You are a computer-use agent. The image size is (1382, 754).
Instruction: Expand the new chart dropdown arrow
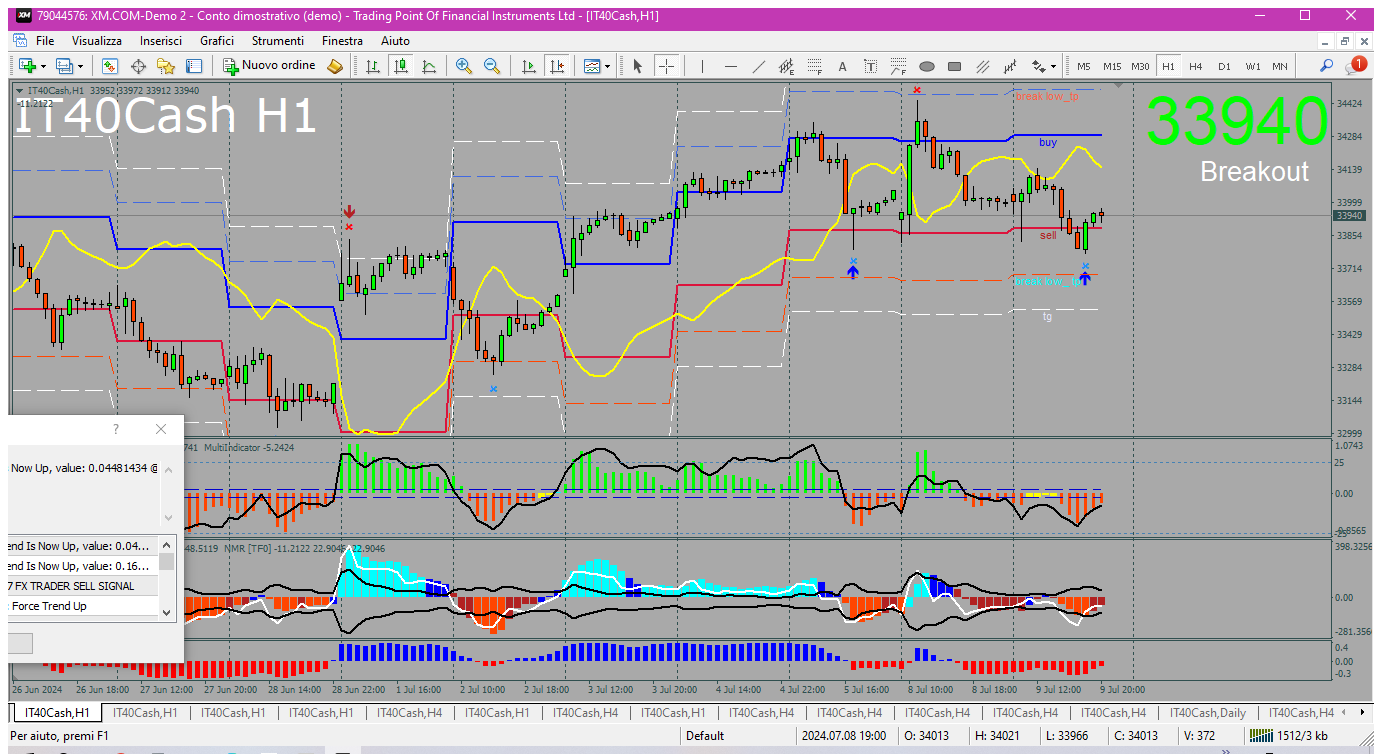click(43, 66)
